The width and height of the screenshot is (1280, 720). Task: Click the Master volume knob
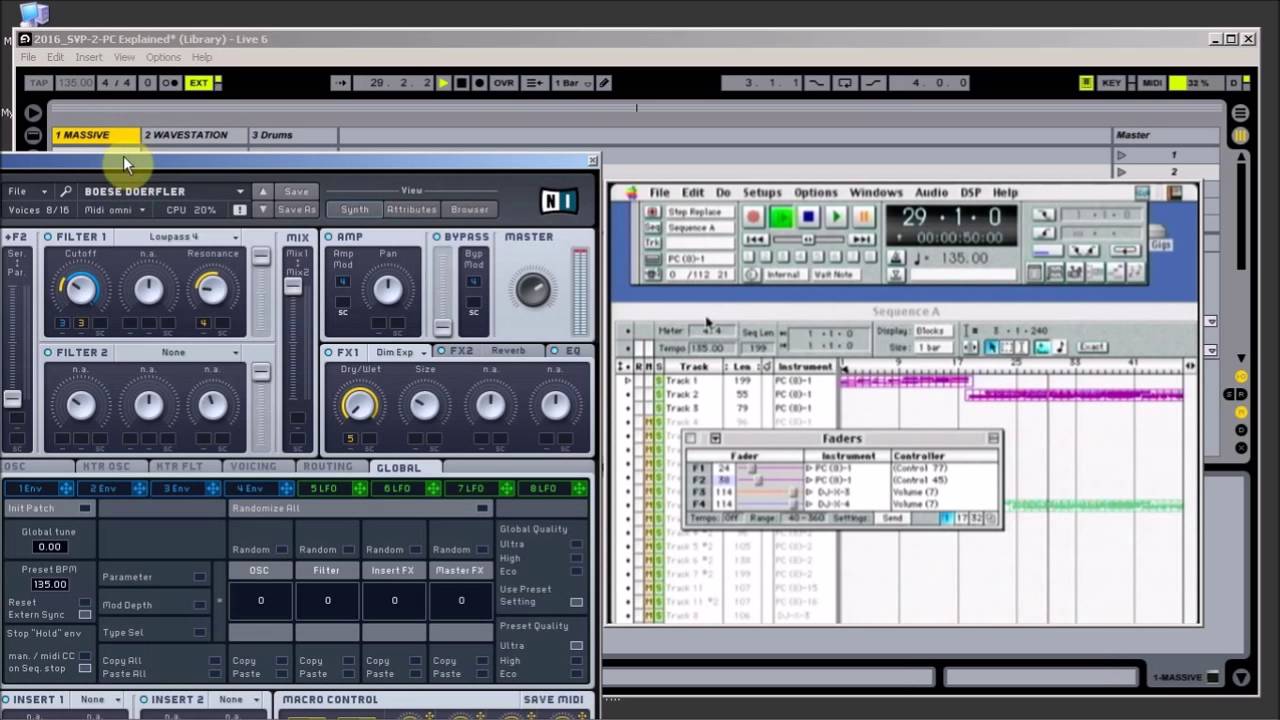tap(532, 289)
